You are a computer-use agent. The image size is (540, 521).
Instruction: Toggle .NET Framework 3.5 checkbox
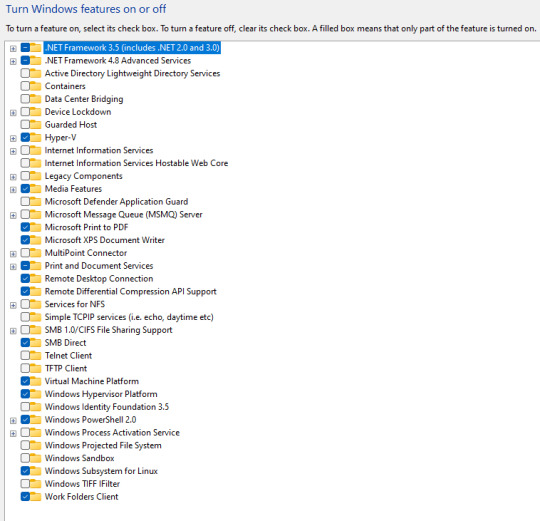coord(25,48)
